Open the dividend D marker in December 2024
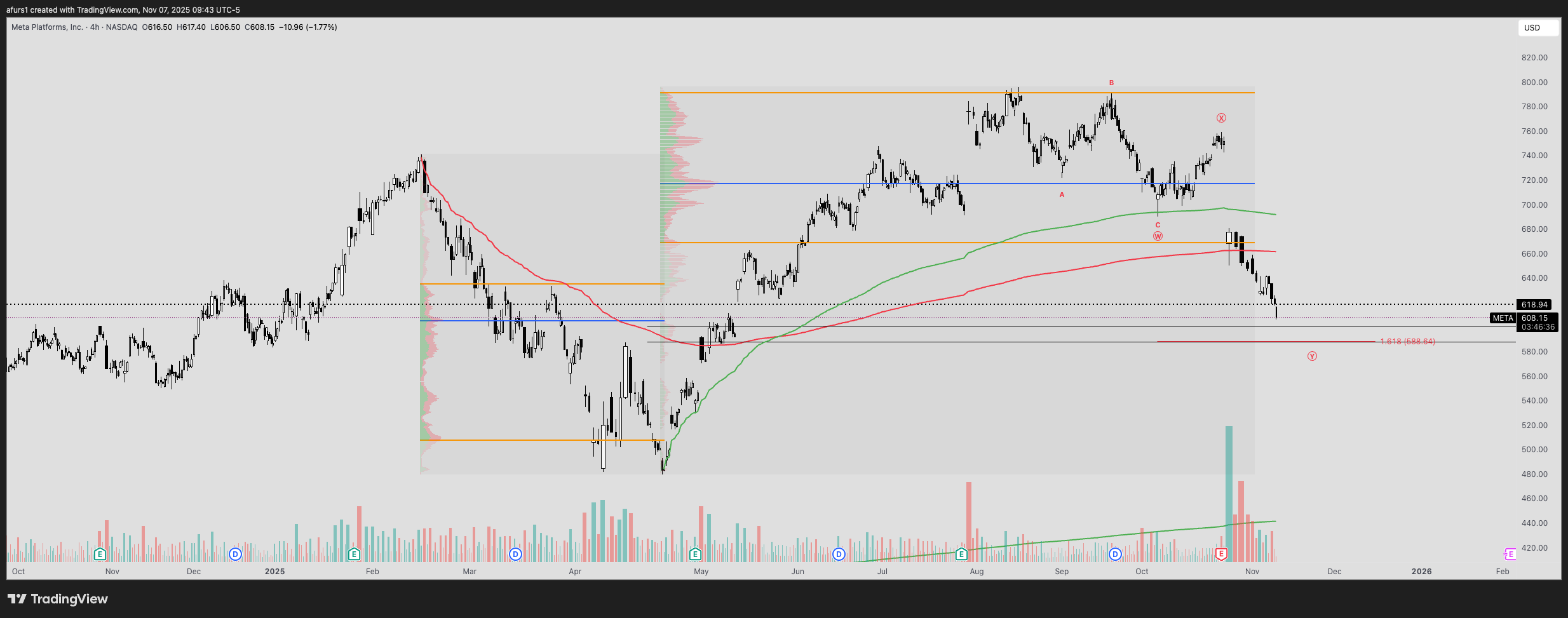The width and height of the screenshot is (1568, 618). [x=235, y=554]
